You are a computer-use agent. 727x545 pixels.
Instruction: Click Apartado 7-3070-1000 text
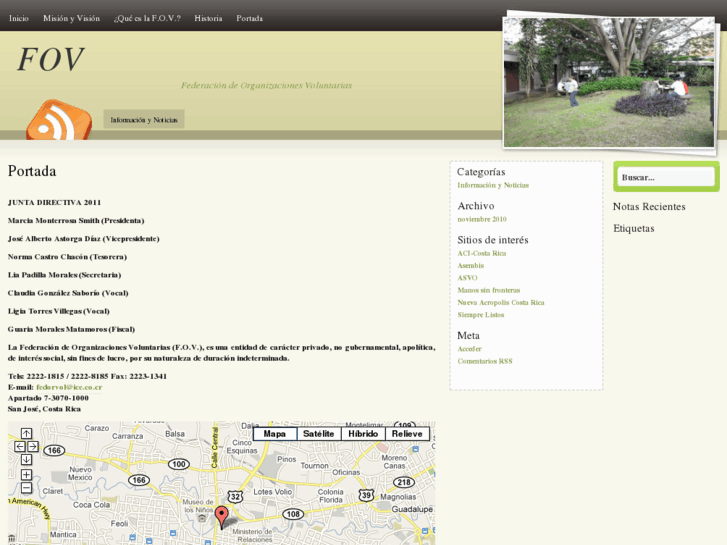[x=48, y=398]
